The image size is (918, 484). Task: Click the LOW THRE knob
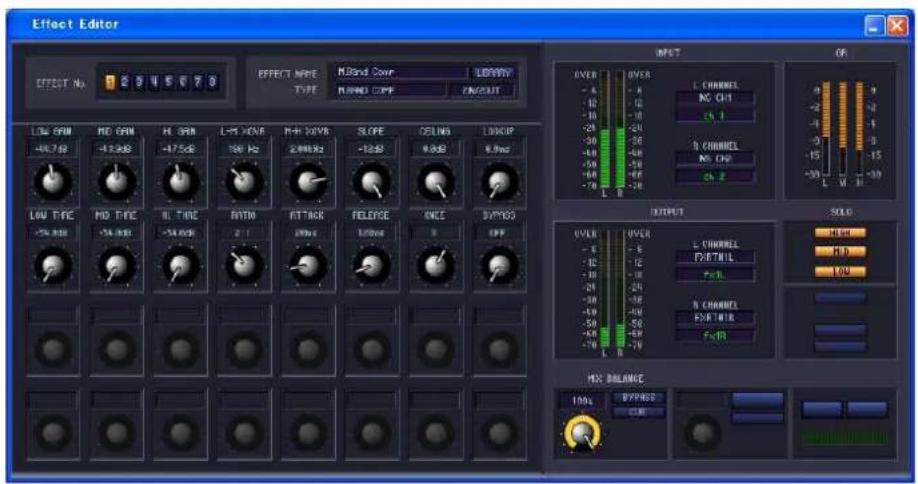[53, 265]
